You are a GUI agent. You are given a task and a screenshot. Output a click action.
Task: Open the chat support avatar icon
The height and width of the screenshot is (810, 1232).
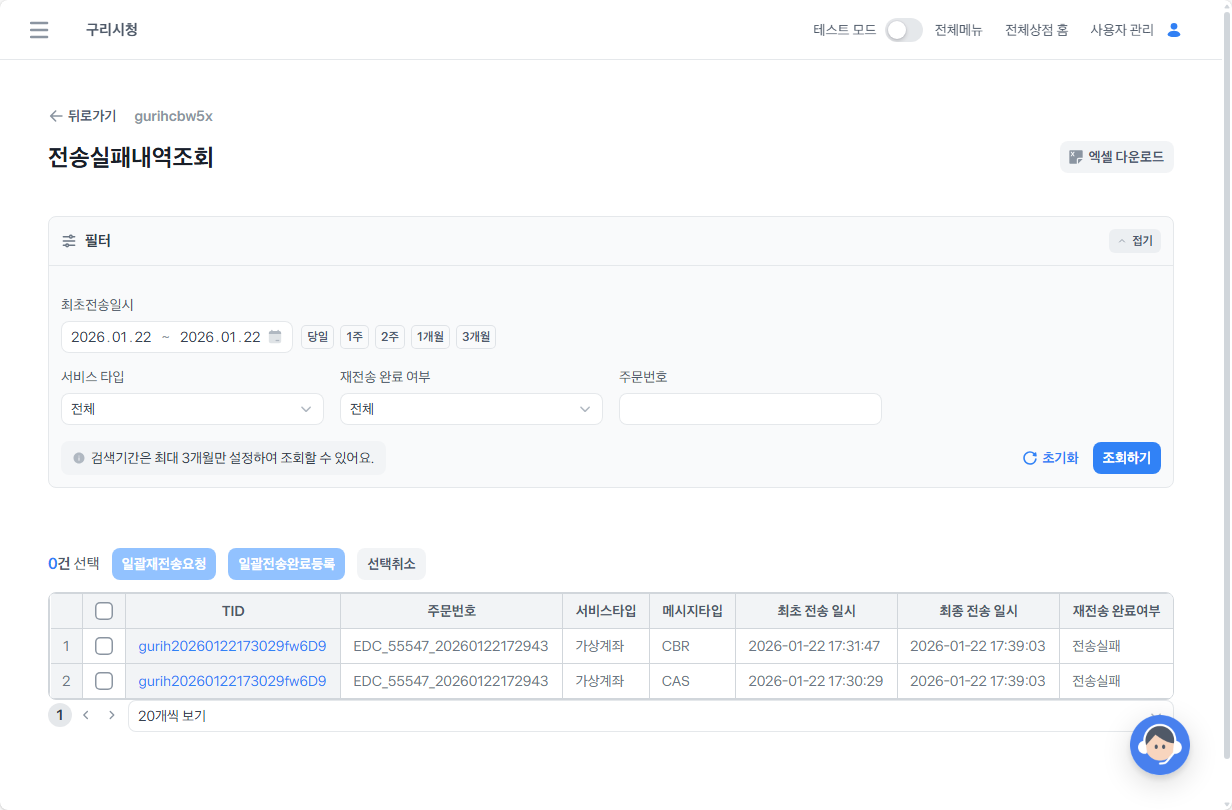pos(1160,744)
